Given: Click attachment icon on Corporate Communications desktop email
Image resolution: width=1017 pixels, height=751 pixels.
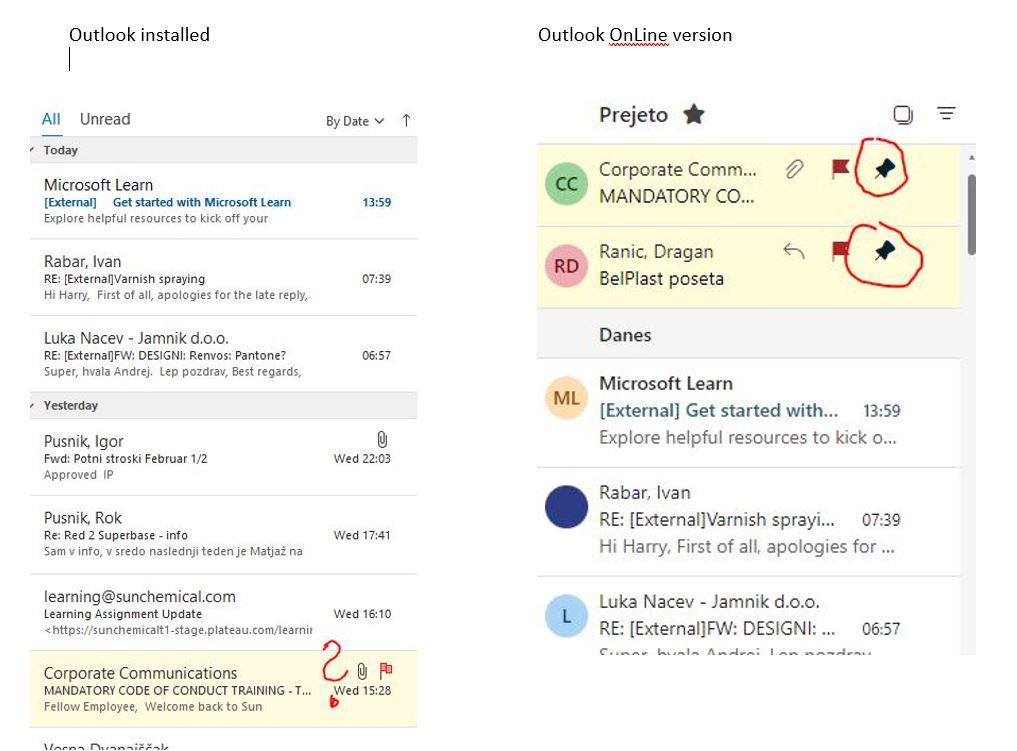Looking at the screenshot, I should tap(362, 671).
